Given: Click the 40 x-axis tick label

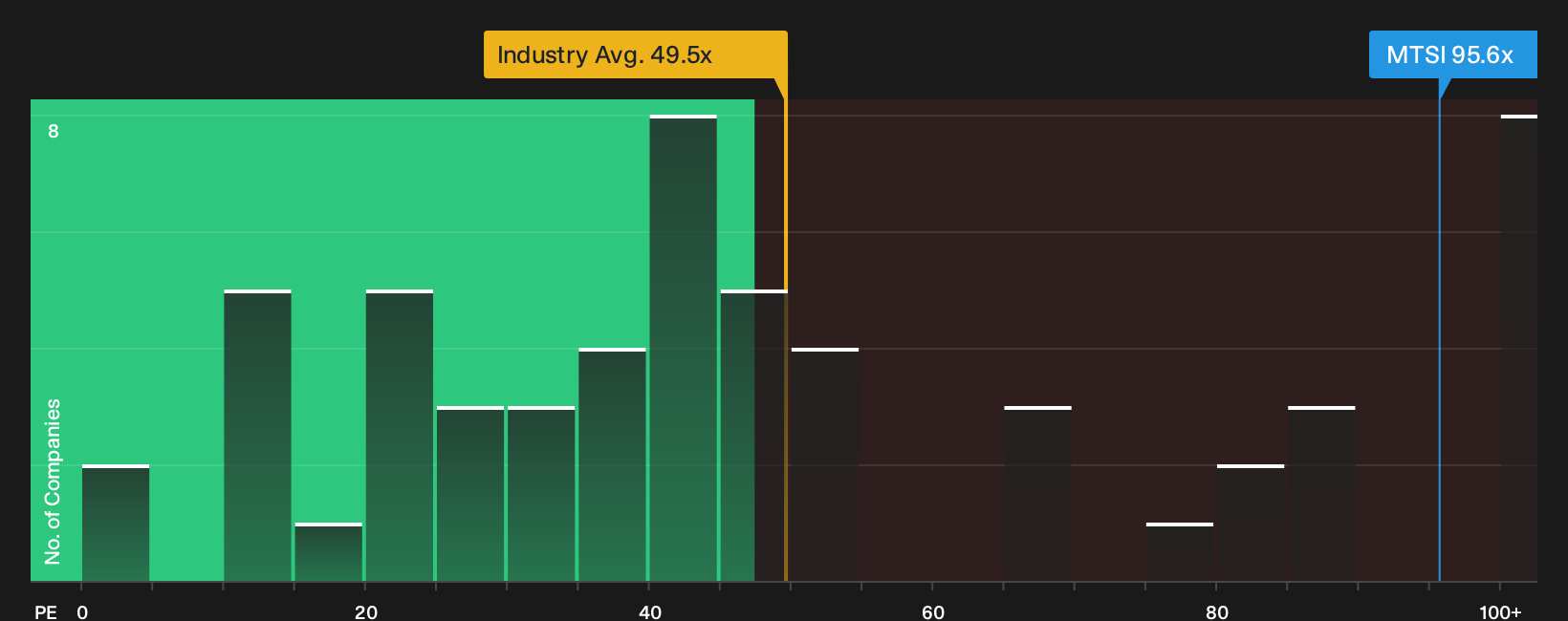Looking at the screenshot, I should click(650, 611).
